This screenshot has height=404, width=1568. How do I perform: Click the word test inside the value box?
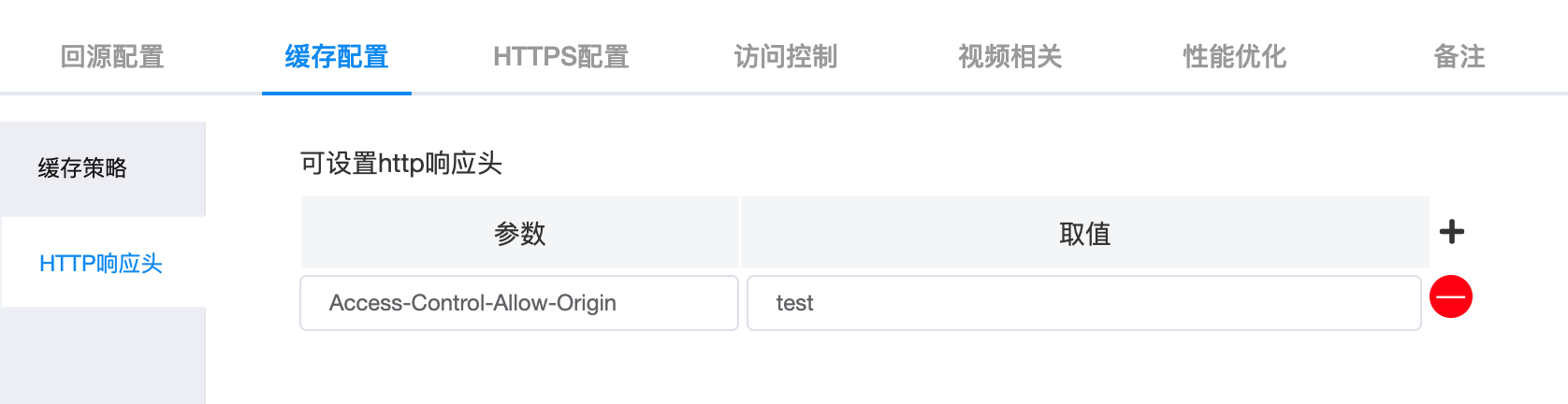(794, 303)
